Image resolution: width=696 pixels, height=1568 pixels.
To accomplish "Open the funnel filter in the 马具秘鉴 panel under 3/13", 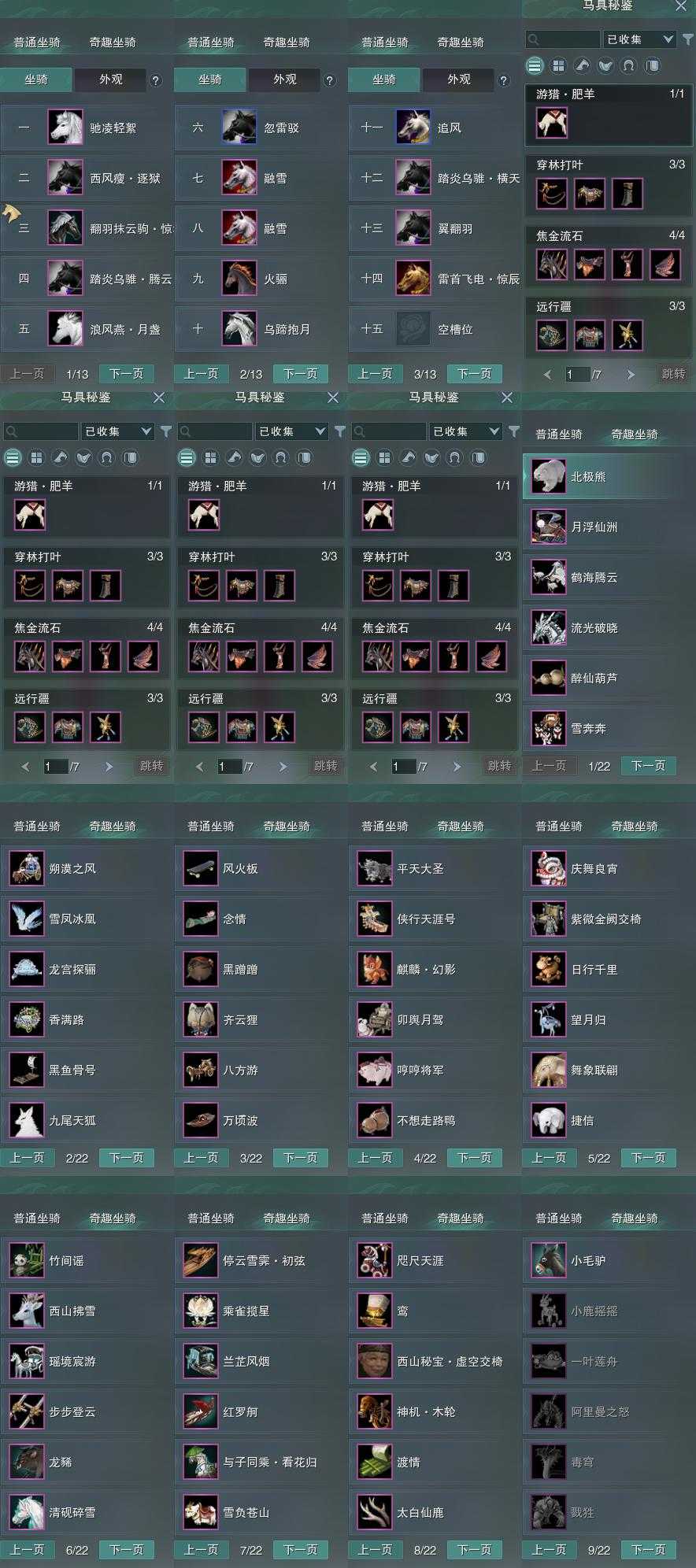I will coord(514,431).
